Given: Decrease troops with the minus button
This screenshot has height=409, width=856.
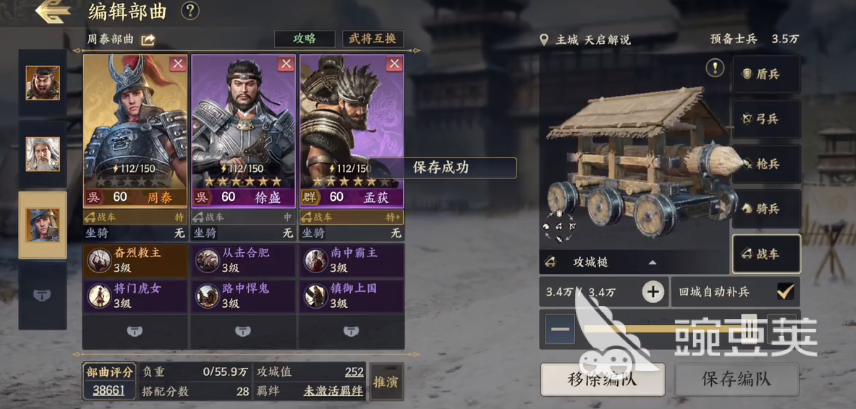Looking at the screenshot, I should pos(560,329).
